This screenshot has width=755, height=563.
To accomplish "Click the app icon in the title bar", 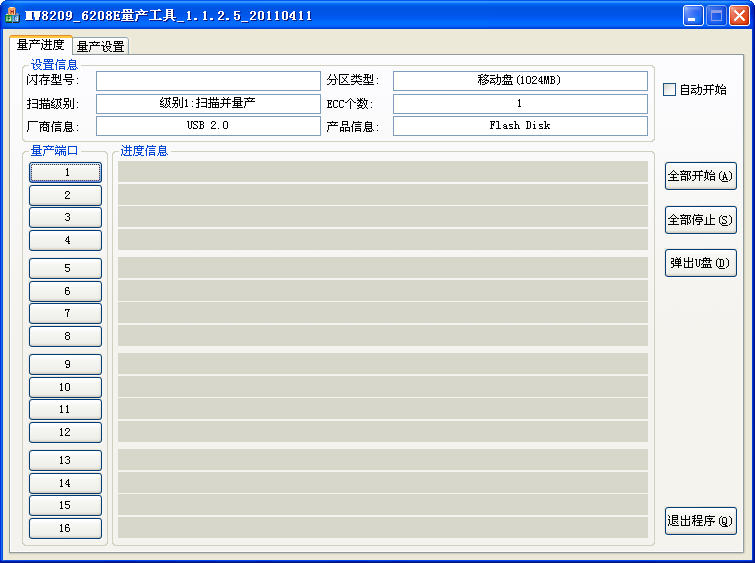I will click(x=14, y=16).
